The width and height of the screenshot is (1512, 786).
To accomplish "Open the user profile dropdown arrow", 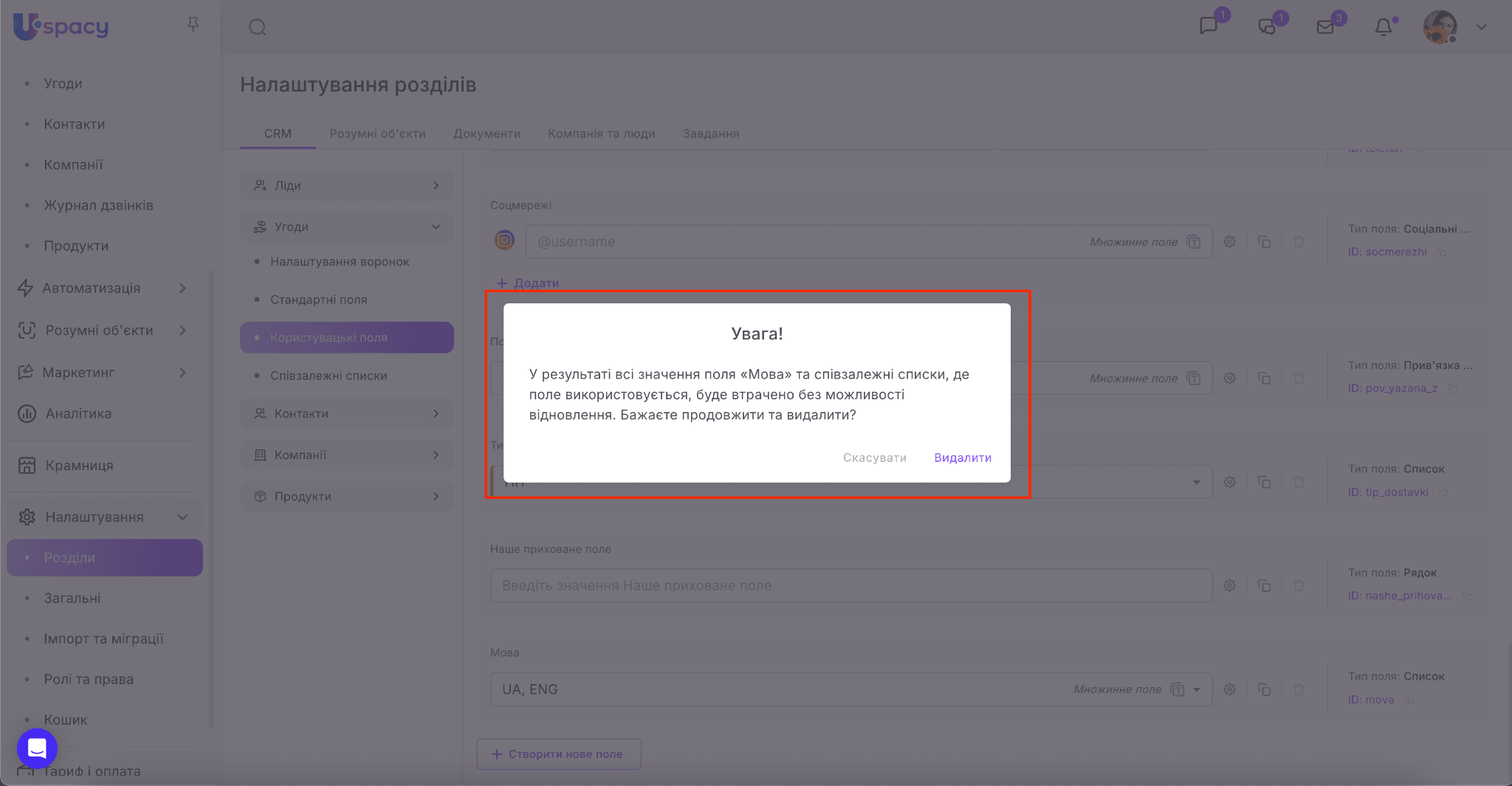I will click(1481, 27).
